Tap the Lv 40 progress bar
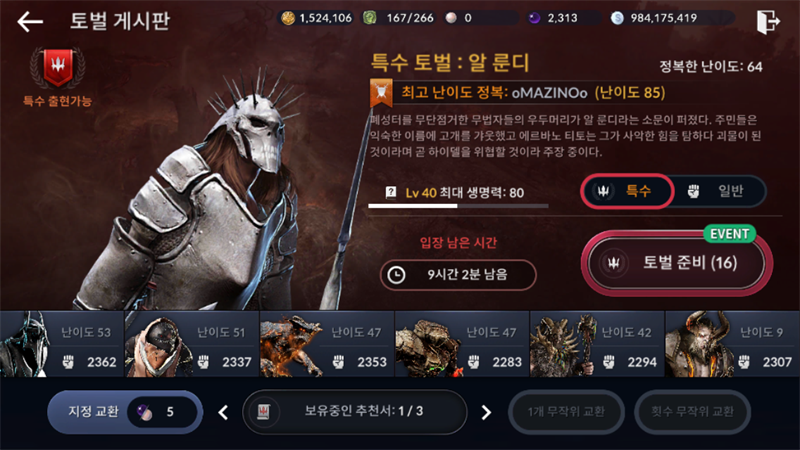800x450 pixels. [x=458, y=206]
